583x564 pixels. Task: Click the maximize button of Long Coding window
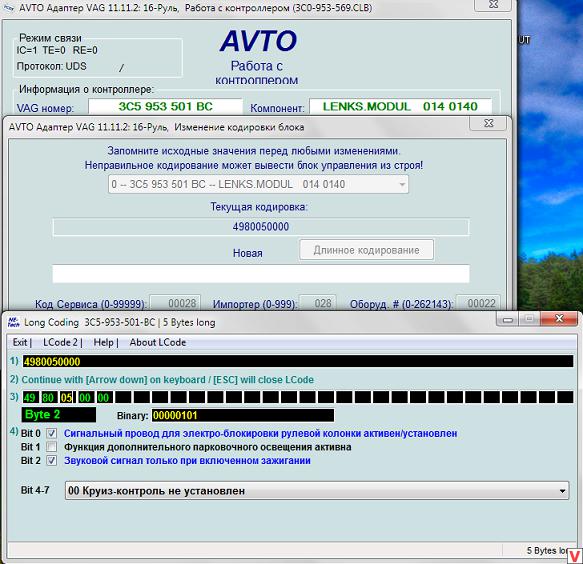tap(529, 319)
